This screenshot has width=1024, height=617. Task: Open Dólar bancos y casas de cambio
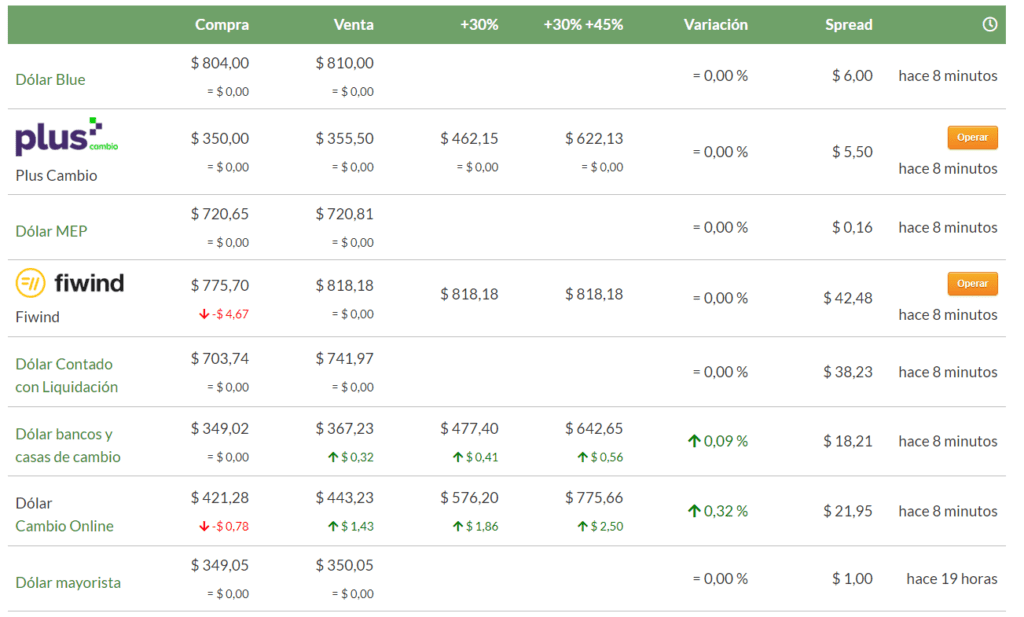pos(67,445)
